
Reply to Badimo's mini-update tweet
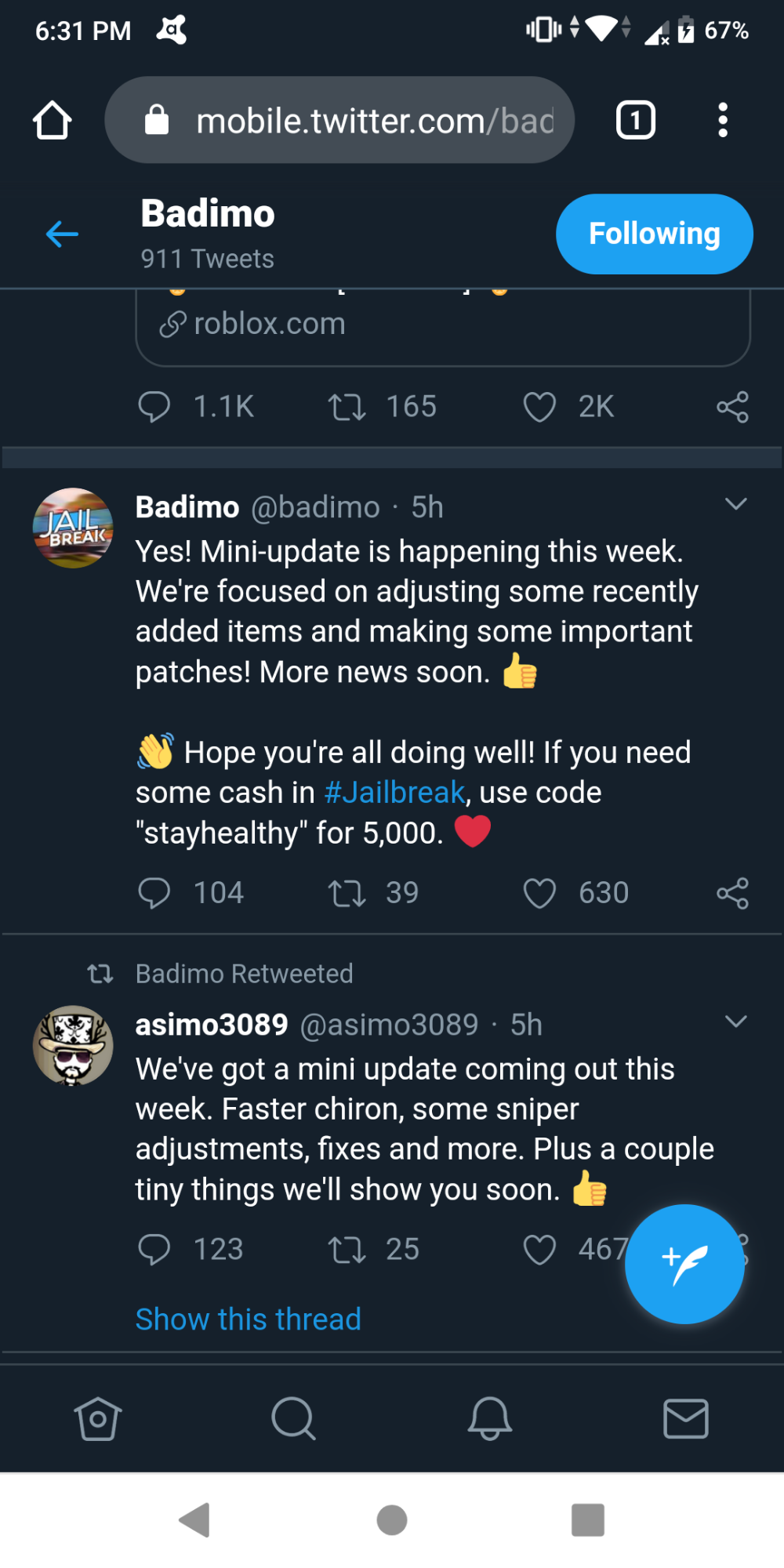coord(154,893)
